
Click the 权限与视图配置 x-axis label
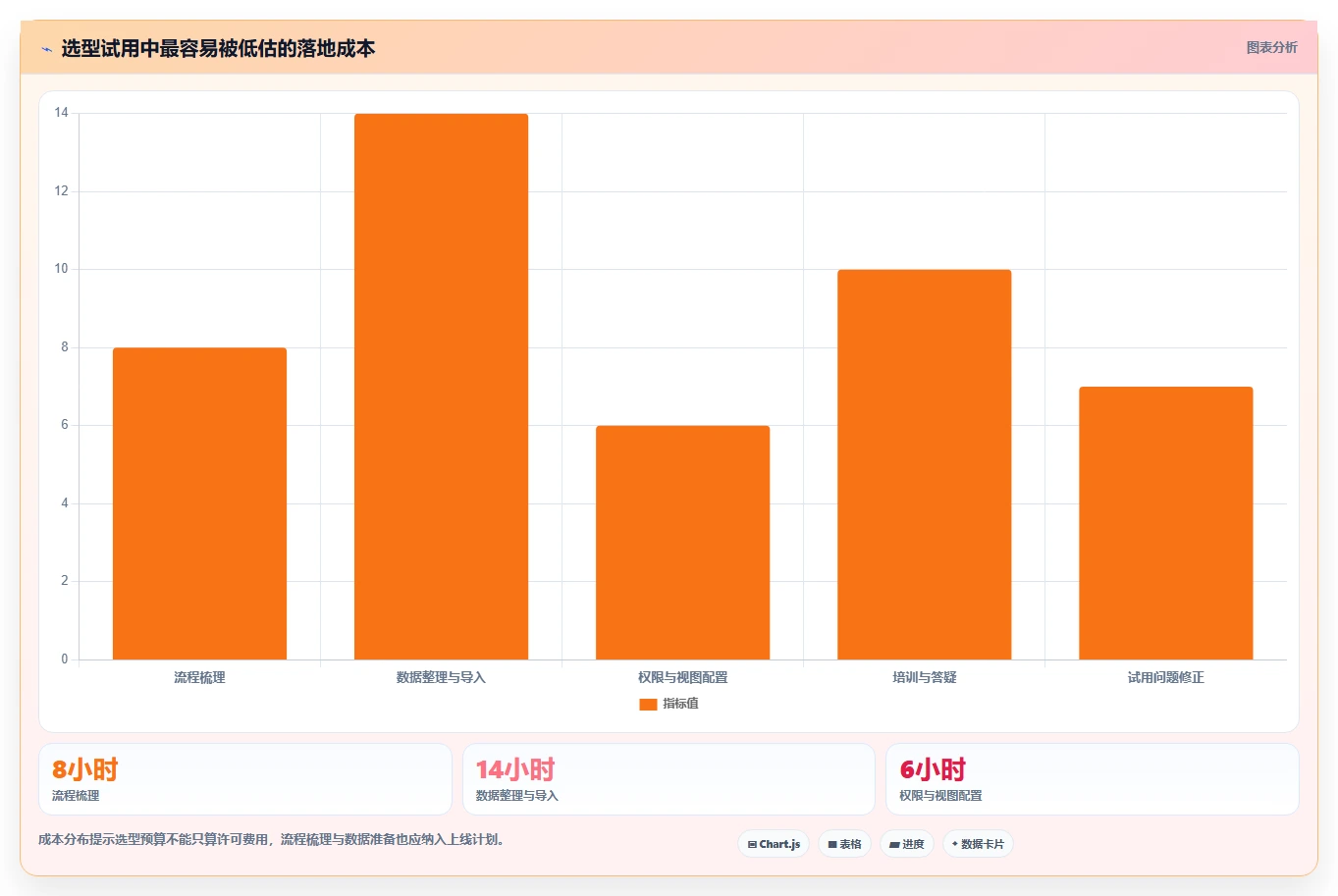(x=682, y=677)
